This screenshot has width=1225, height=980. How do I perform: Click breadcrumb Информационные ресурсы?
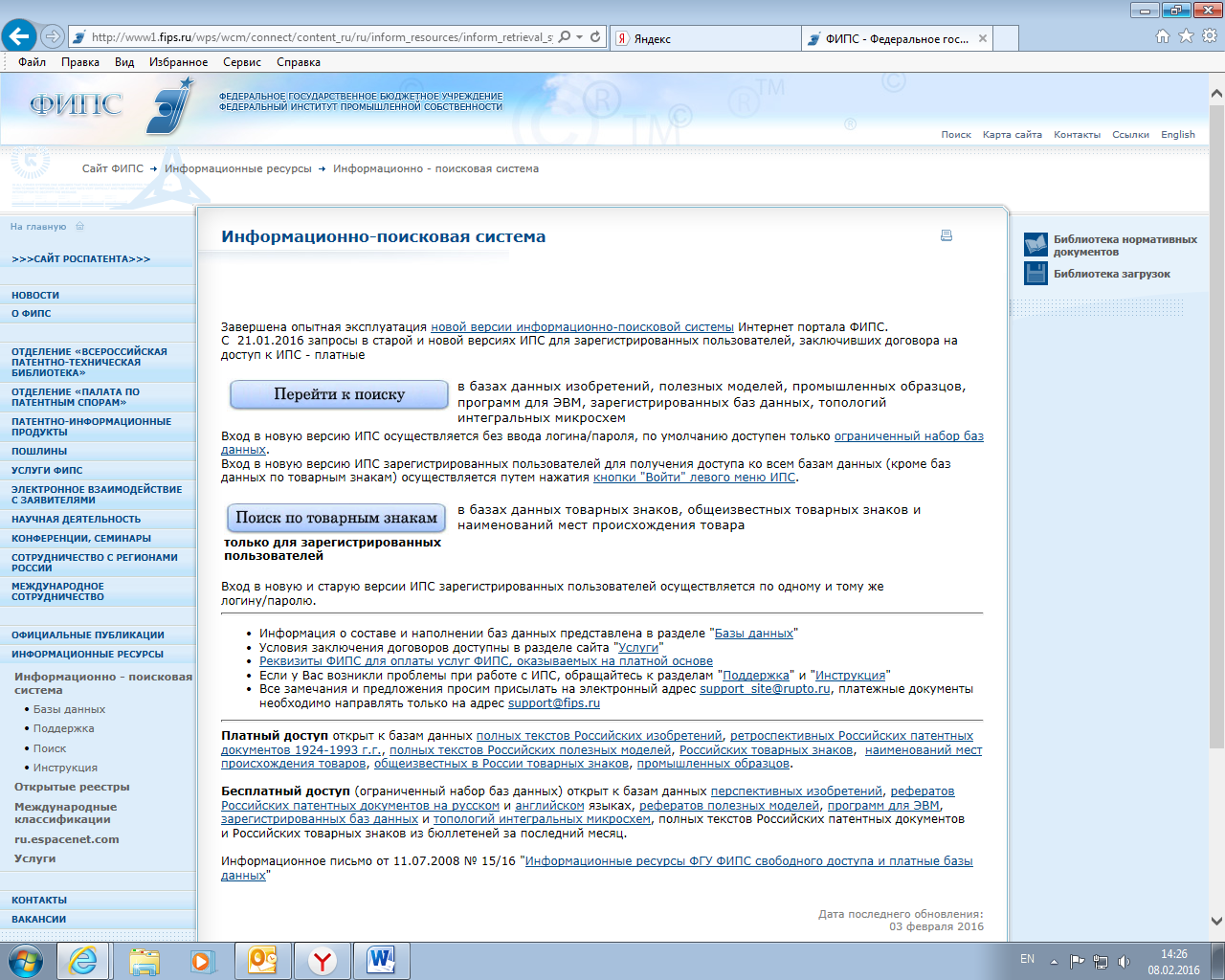click(x=238, y=169)
